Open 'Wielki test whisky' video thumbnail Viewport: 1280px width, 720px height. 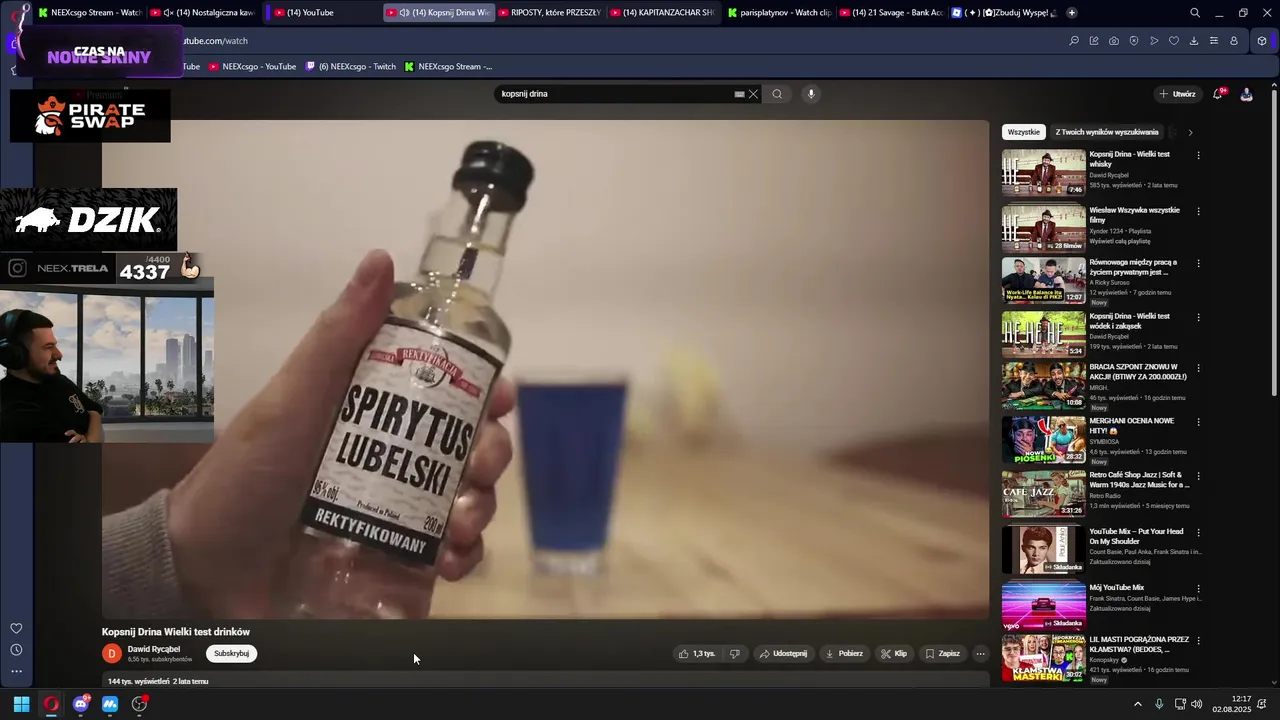point(1043,173)
